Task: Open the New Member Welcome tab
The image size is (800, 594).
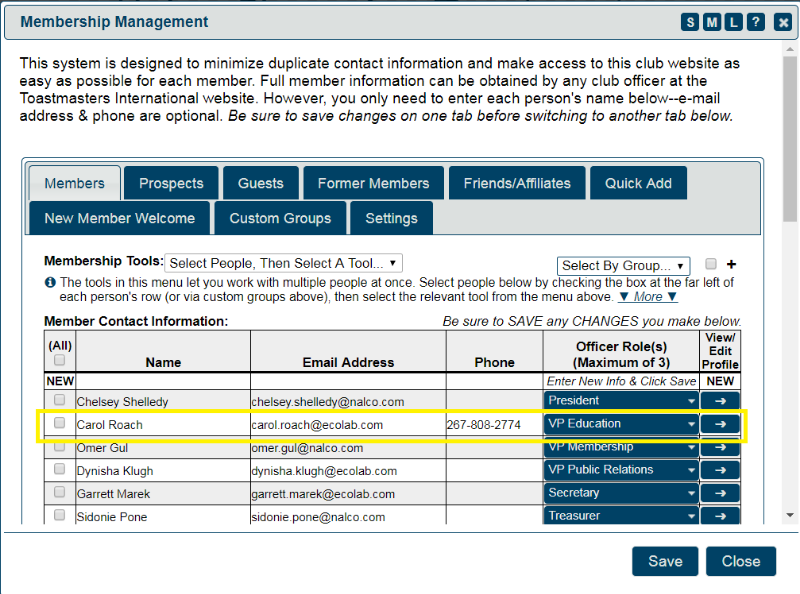Action: [119, 218]
